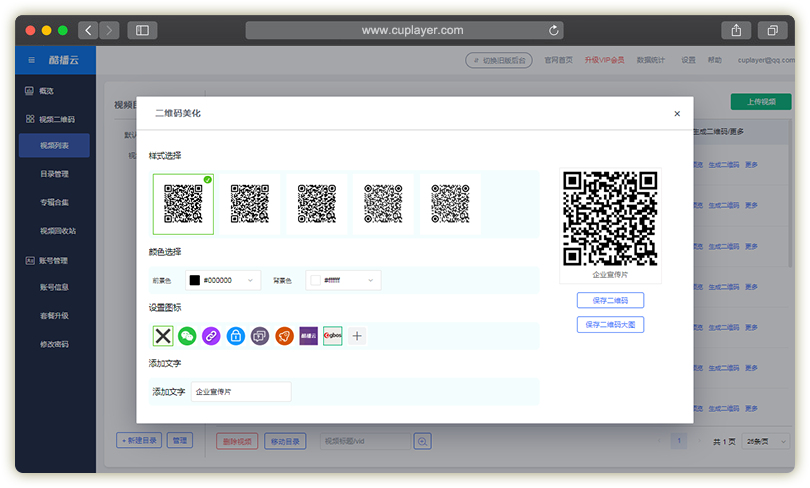Screen dimensions: 810x488
Task: Open 目录管理 in the sidebar
Action: (x=53, y=174)
